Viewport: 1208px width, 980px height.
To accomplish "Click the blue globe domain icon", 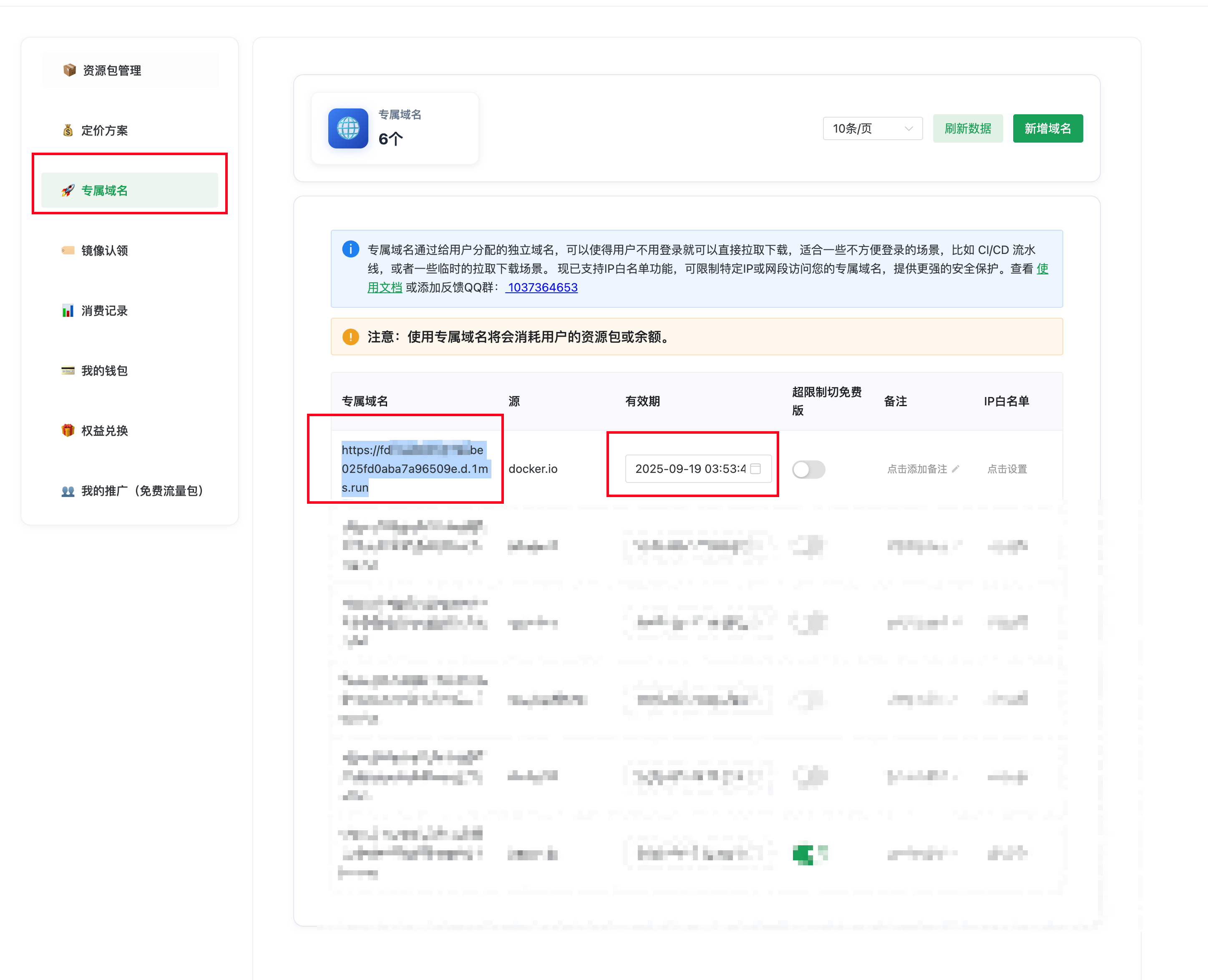I will click(x=348, y=128).
